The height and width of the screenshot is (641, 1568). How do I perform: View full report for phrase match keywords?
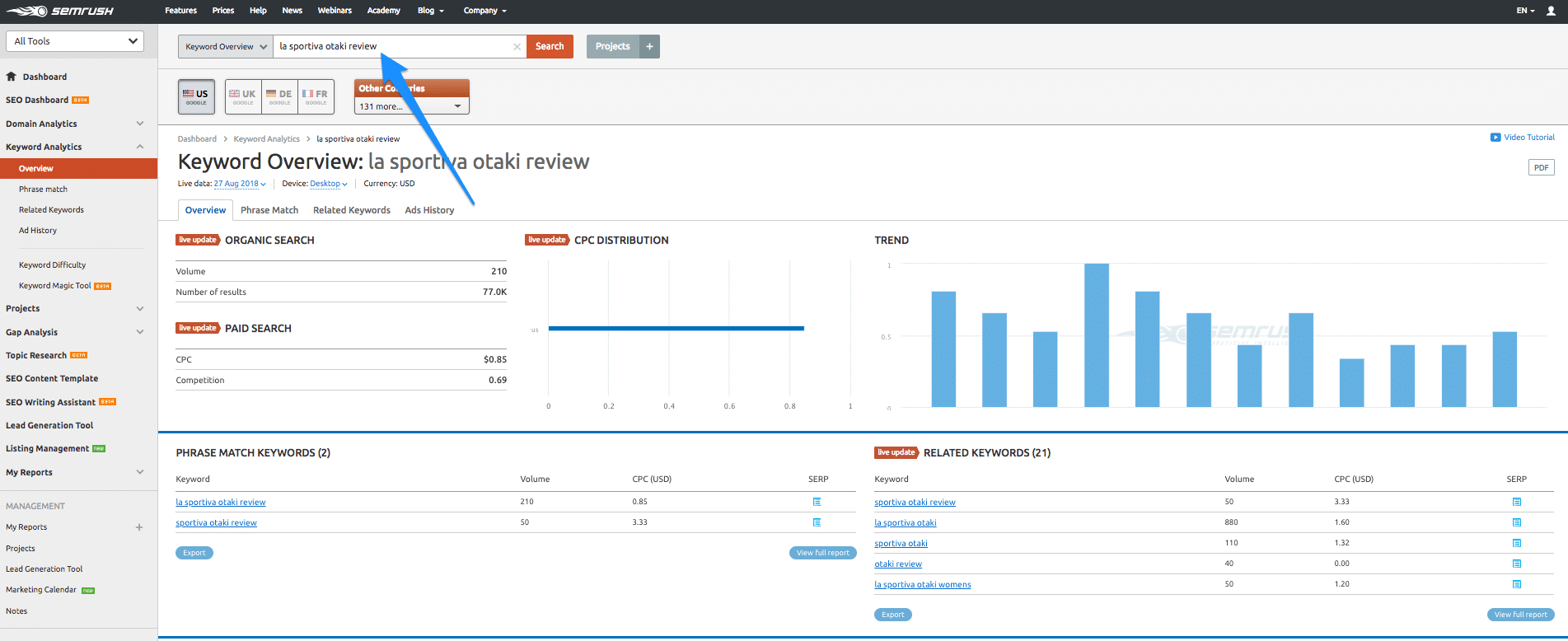pyautogui.click(x=822, y=553)
